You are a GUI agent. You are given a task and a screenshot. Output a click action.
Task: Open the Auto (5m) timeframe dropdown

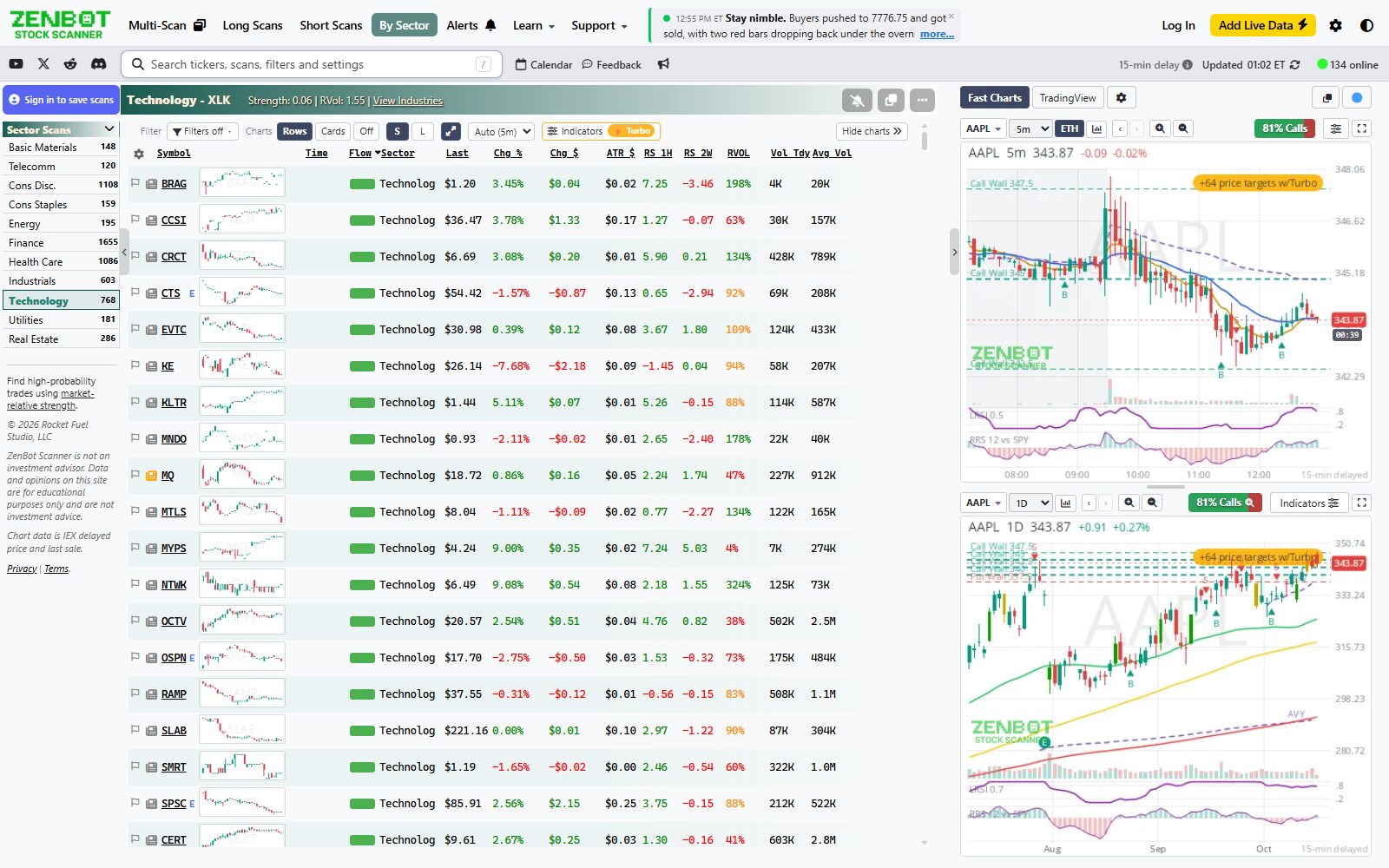click(502, 131)
